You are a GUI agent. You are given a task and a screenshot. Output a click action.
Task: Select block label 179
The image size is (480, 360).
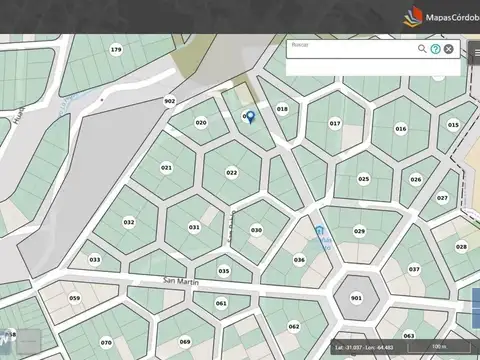pyautogui.click(x=116, y=50)
